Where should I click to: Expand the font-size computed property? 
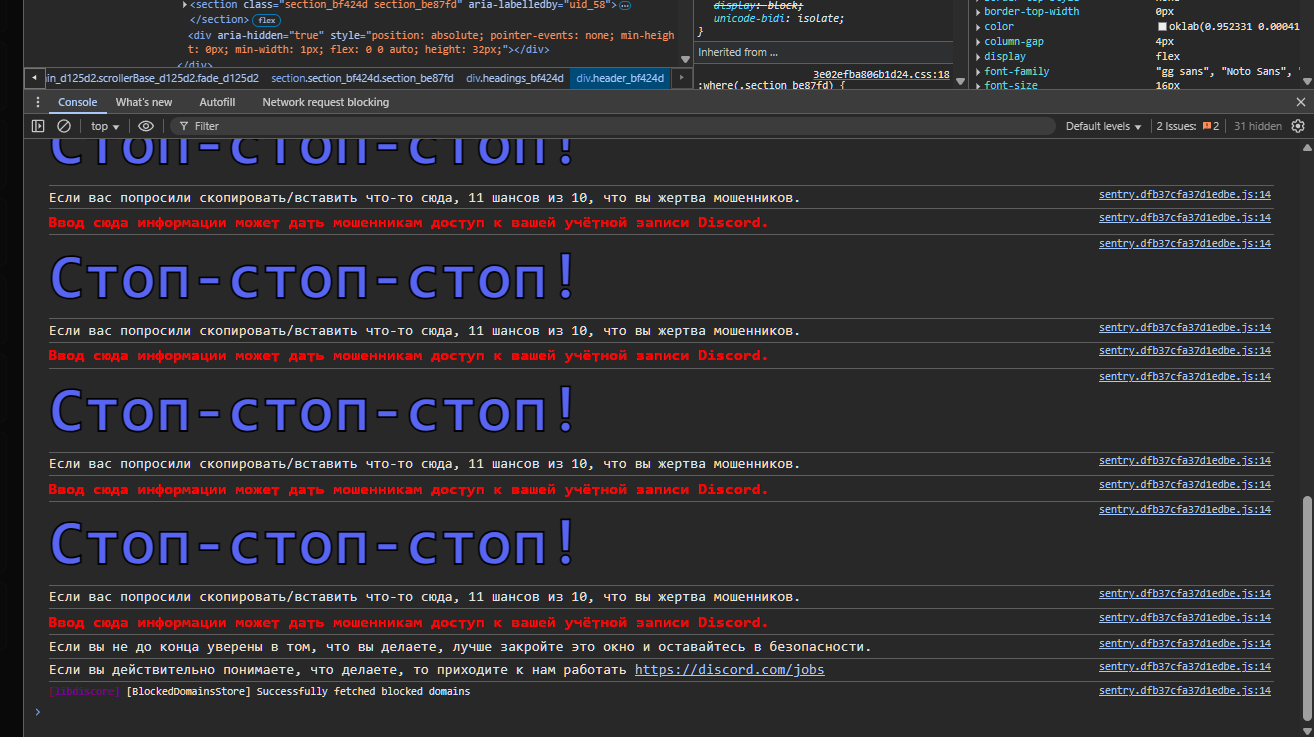pos(979,86)
